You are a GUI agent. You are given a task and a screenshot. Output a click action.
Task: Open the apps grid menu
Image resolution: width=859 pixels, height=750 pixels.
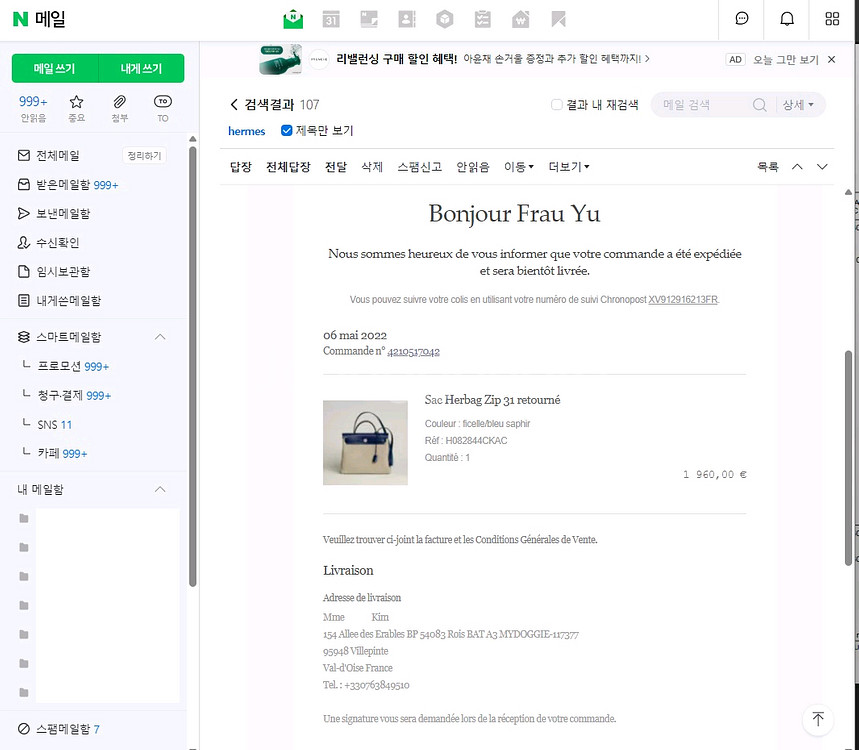click(x=832, y=19)
